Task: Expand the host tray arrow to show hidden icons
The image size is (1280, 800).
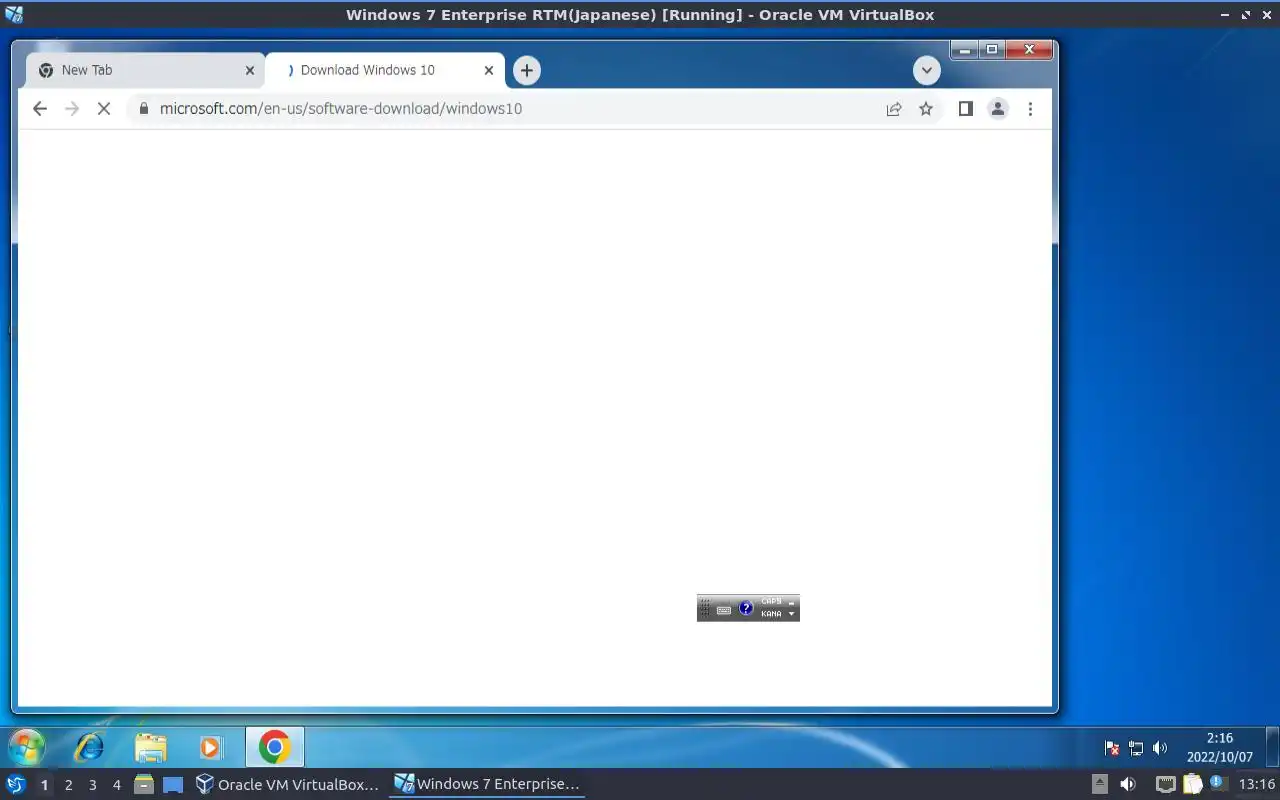Action: tap(1099, 785)
